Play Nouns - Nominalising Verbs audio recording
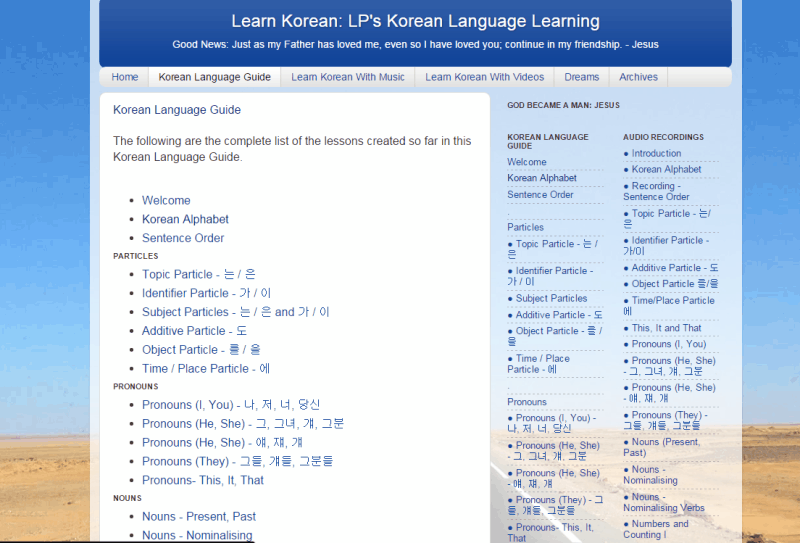 pyautogui.click(x=664, y=503)
